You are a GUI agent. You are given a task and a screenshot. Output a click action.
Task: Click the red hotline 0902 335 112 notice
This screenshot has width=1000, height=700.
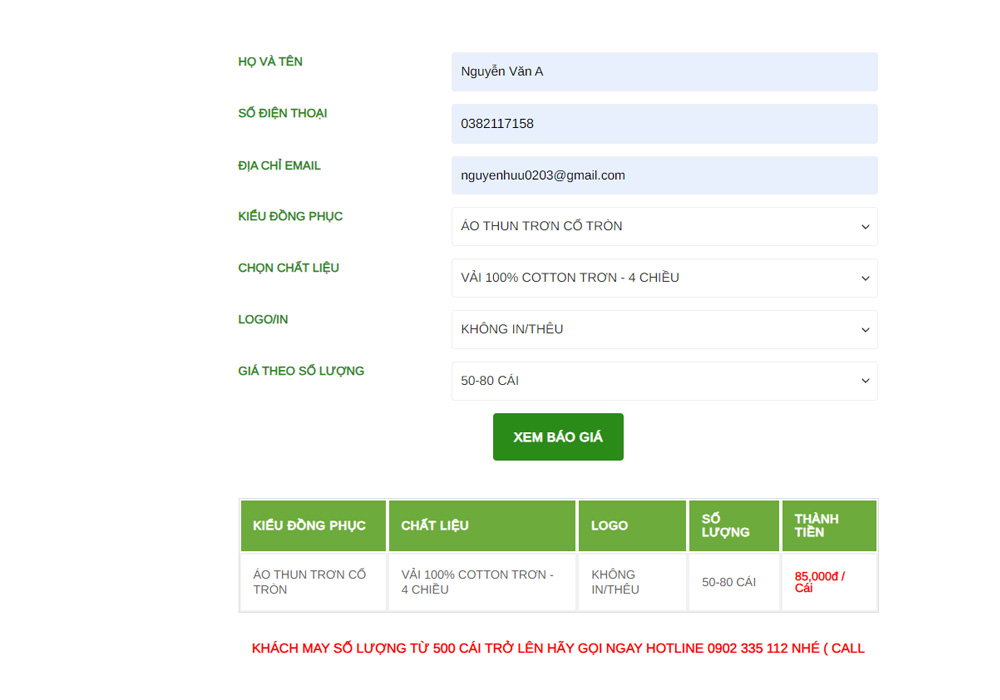pos(558,648)
